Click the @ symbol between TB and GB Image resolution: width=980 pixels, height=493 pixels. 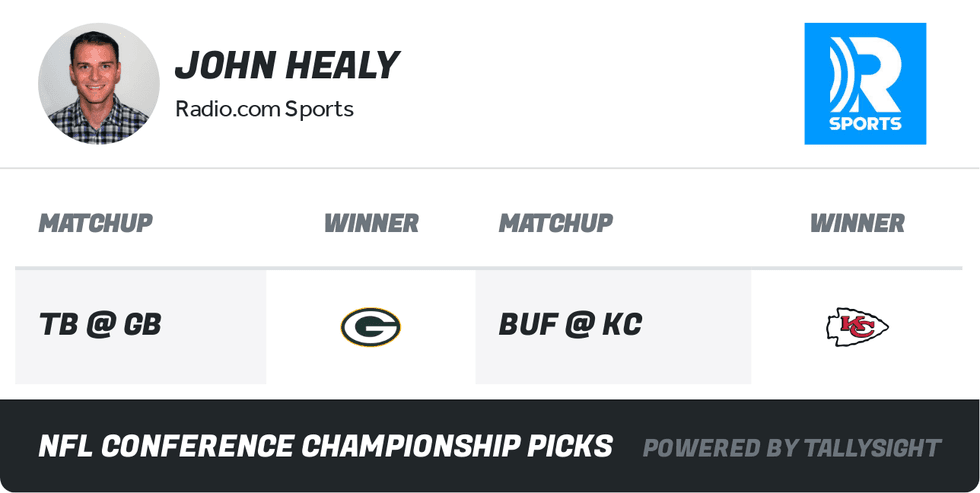pyautogui.click(x=100, y=325)
